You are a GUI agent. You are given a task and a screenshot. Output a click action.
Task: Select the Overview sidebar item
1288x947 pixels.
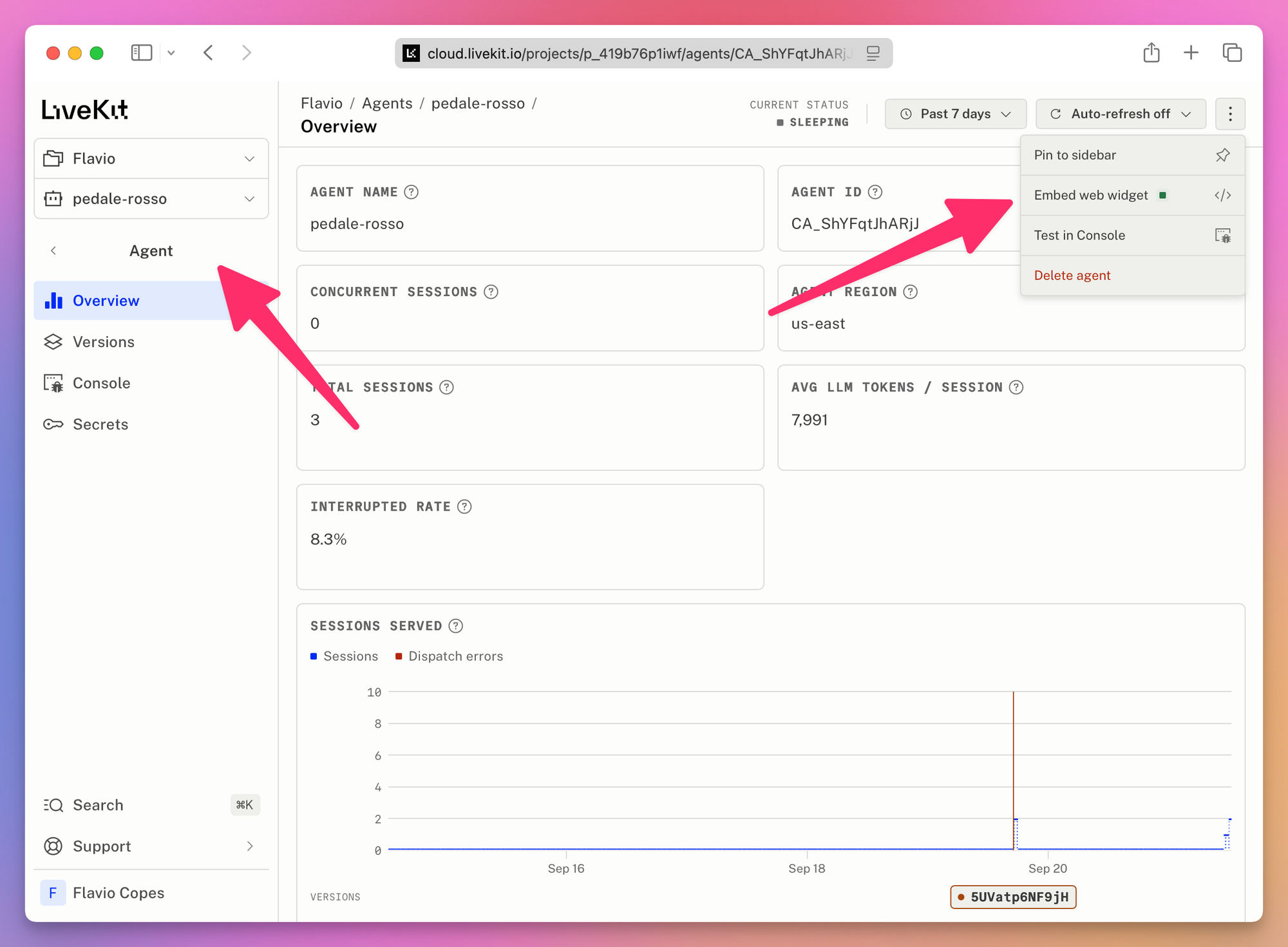[151, 301]
